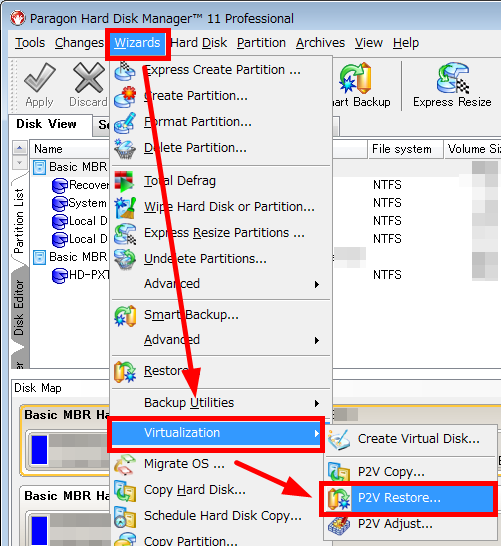Viewport: 501px width, 546px height.
Task: Click the Smart Backup menu entry icon
Action: point(125,316)
